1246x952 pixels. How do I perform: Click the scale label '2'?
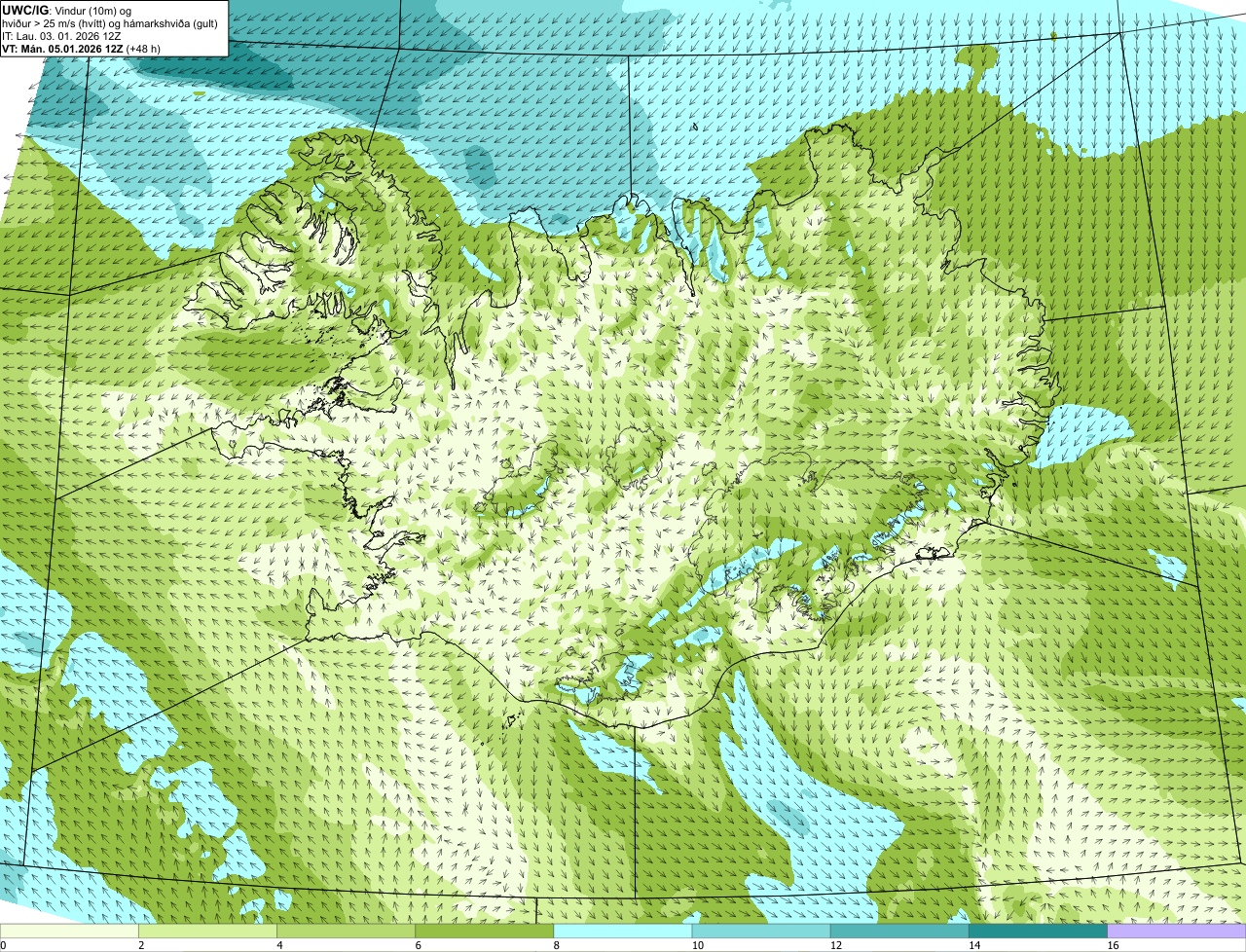tap(141, 945)
